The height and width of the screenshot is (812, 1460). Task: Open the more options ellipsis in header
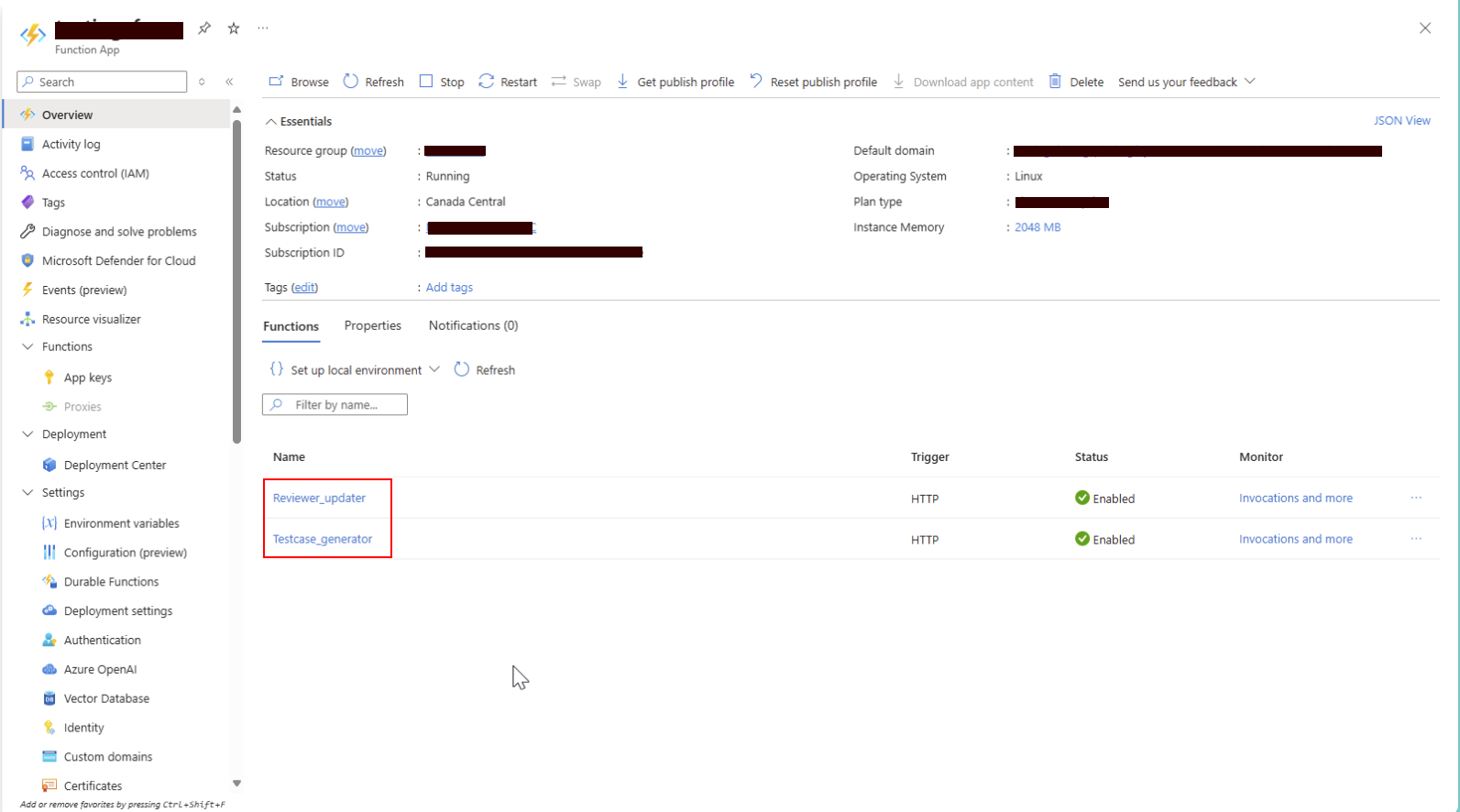coord(263,28)
